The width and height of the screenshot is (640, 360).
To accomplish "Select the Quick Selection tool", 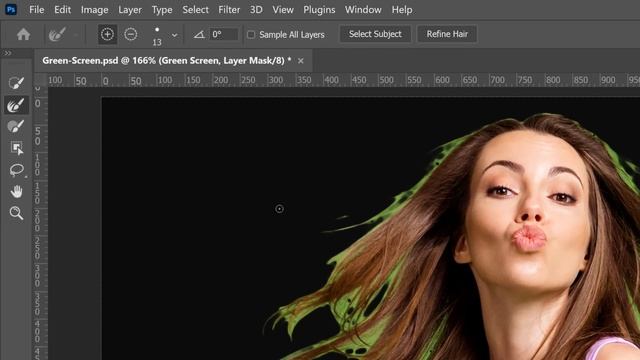I will tap(16, 83).
